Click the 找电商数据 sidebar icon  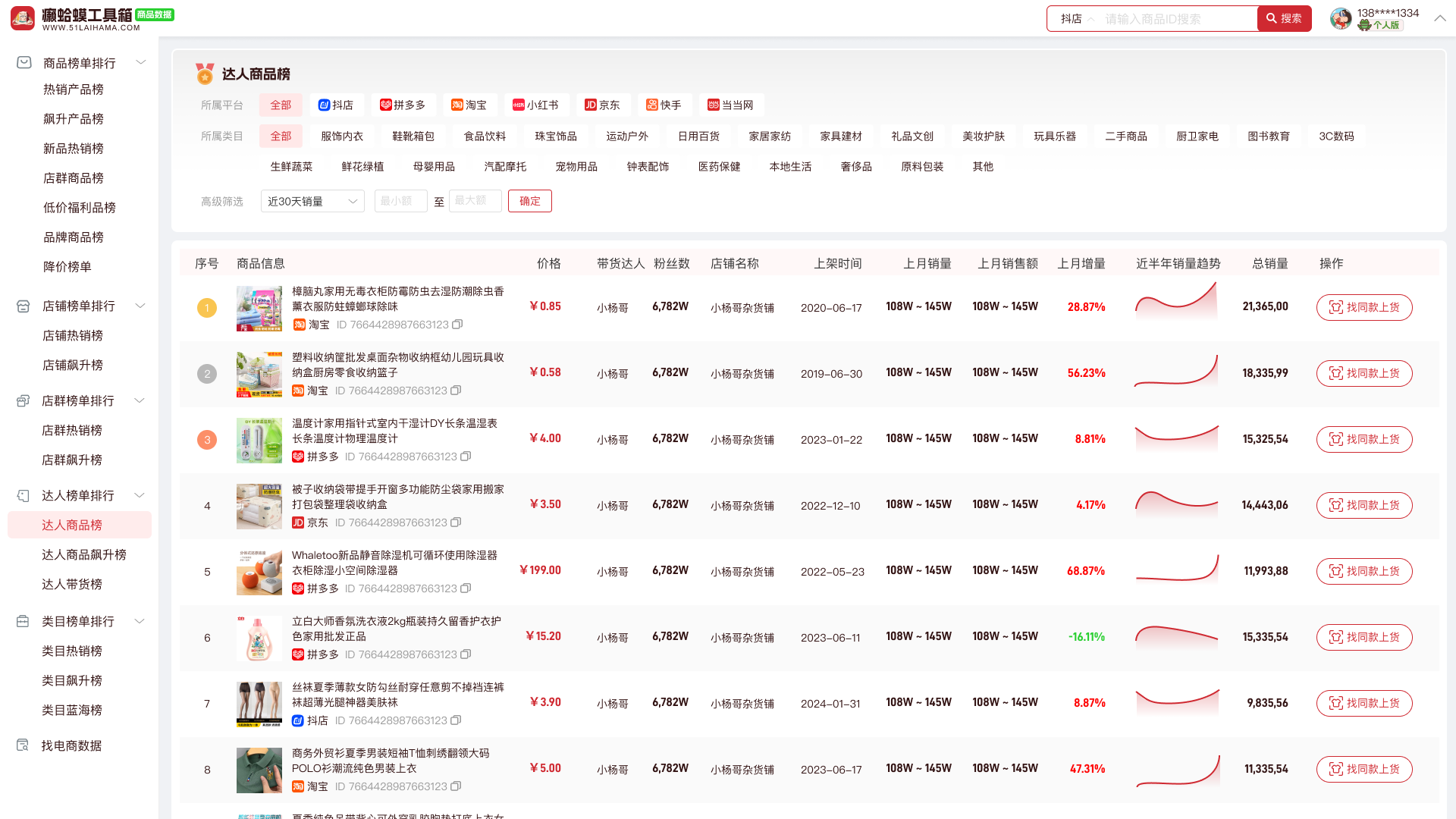pyautogui.click(x=23, y=745)
